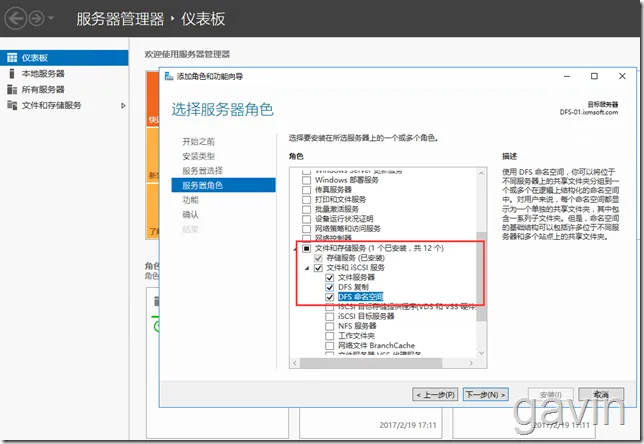Click the 文件和存储服务 sidebar icon

tap(12, 105)
